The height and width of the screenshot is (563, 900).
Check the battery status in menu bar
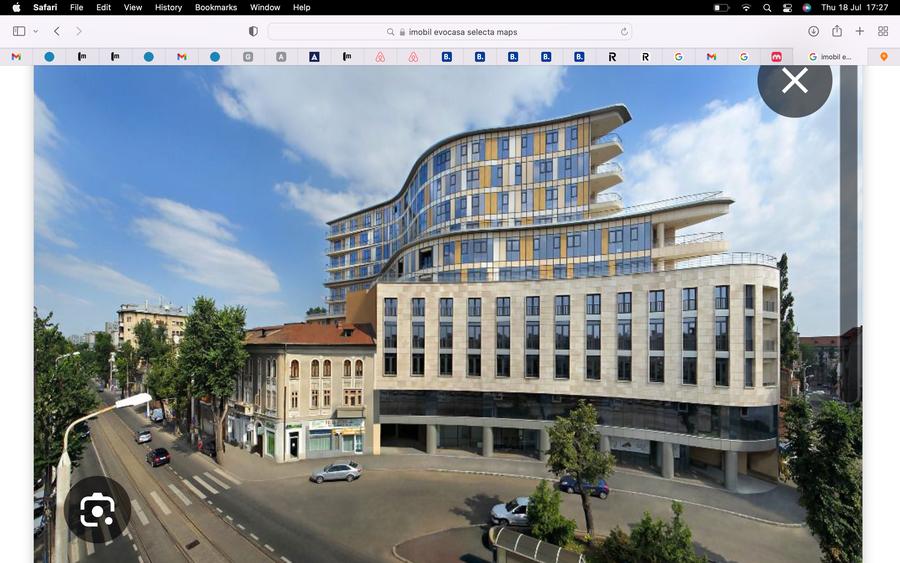(721, 7)
